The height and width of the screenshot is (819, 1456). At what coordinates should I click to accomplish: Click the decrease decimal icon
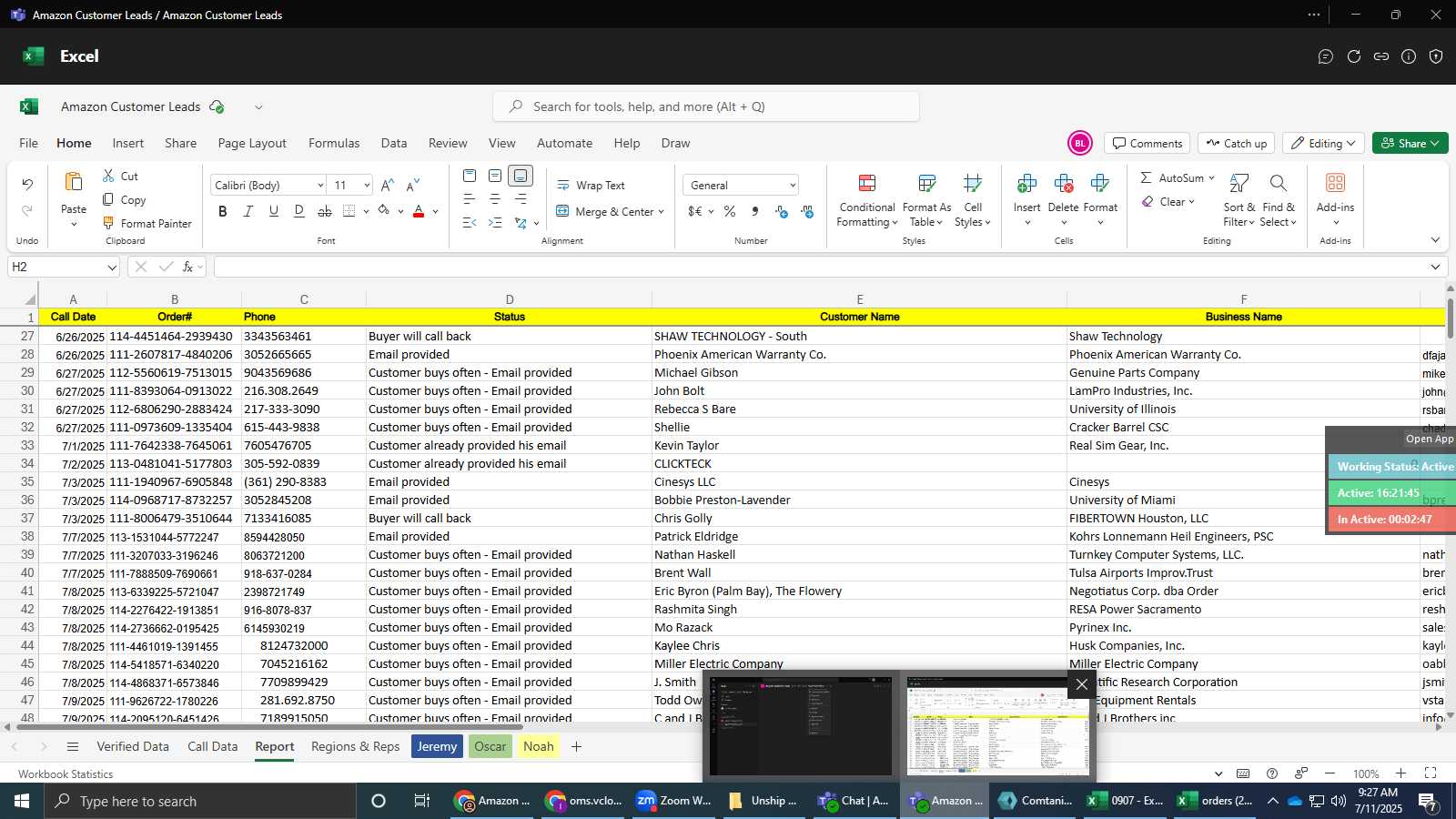(x=807, y=211)
